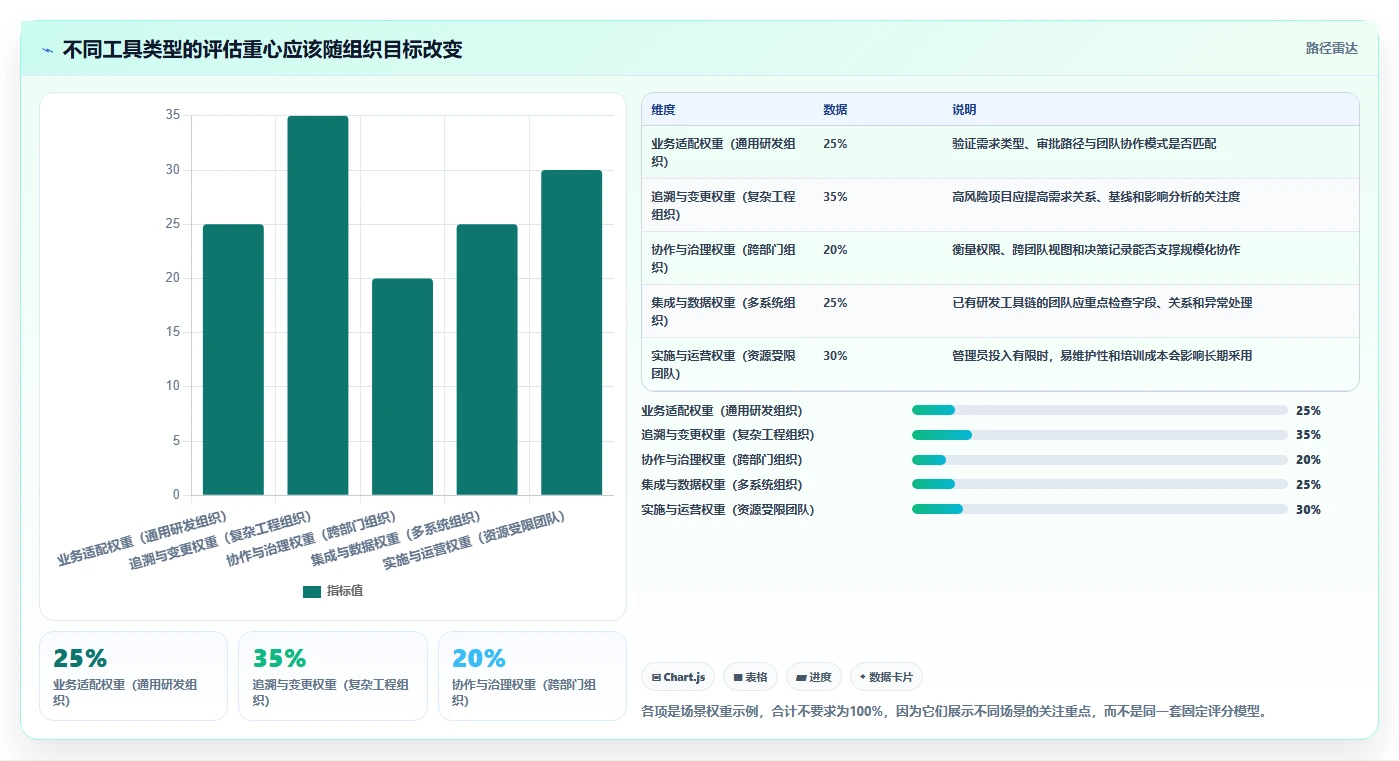1399x761 pixels.
Task: Click the tallest bar 追溯与变更权重 in chart
Action: pyautogui.click(x=318, y=305)
